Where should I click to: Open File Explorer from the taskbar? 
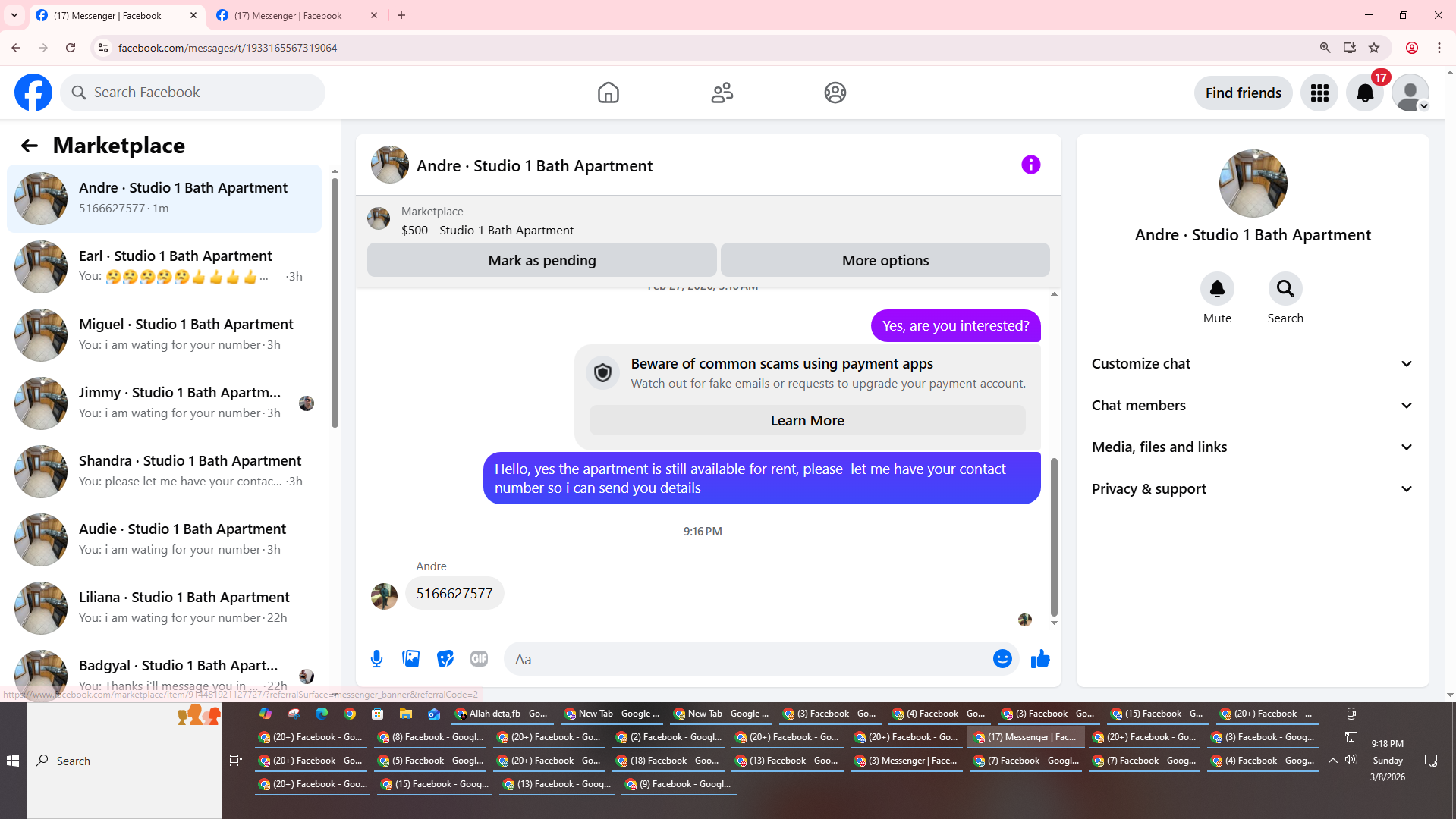pos(406,714)
